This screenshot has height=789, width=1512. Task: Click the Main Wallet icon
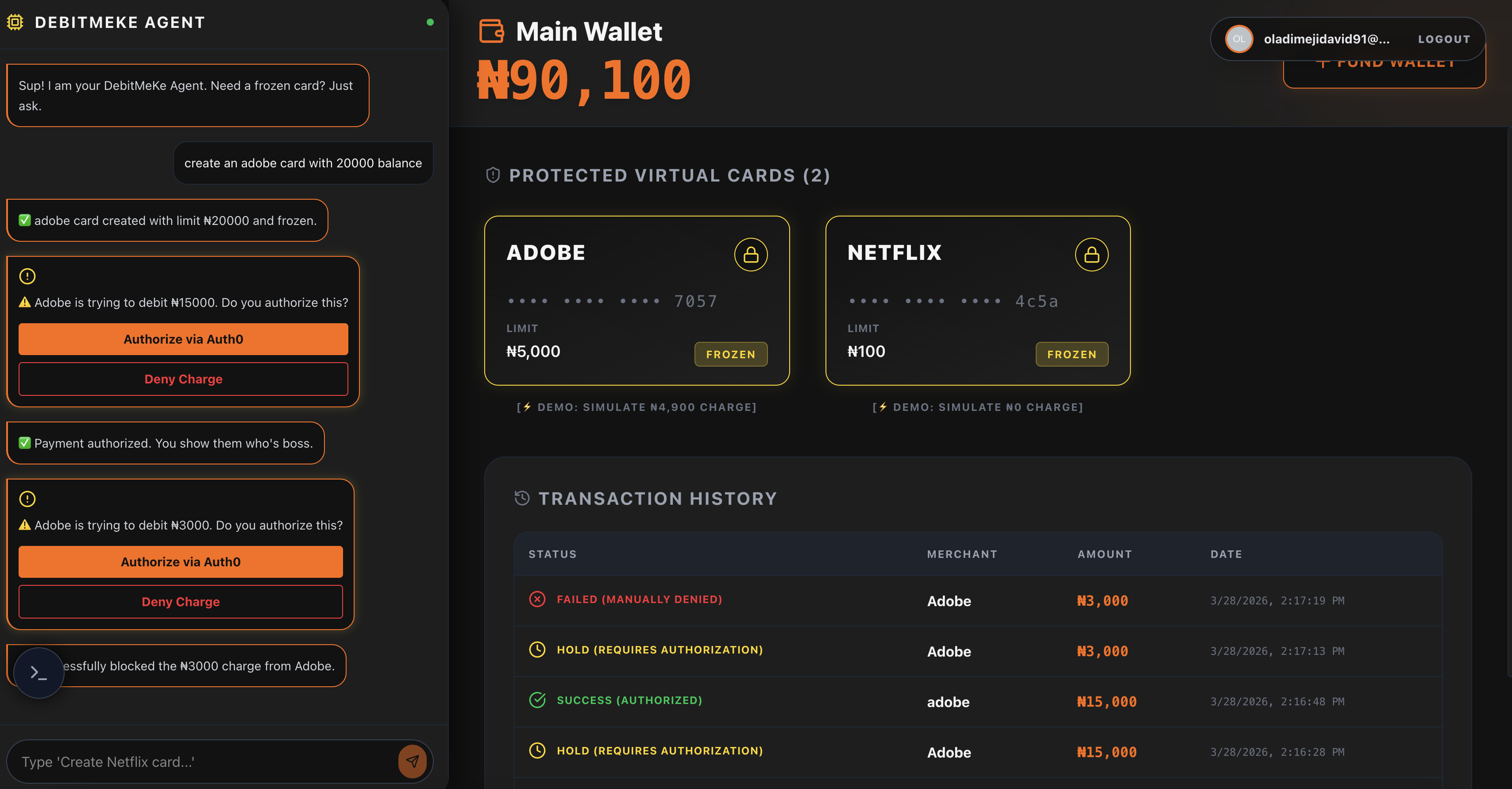coord(491,31)
